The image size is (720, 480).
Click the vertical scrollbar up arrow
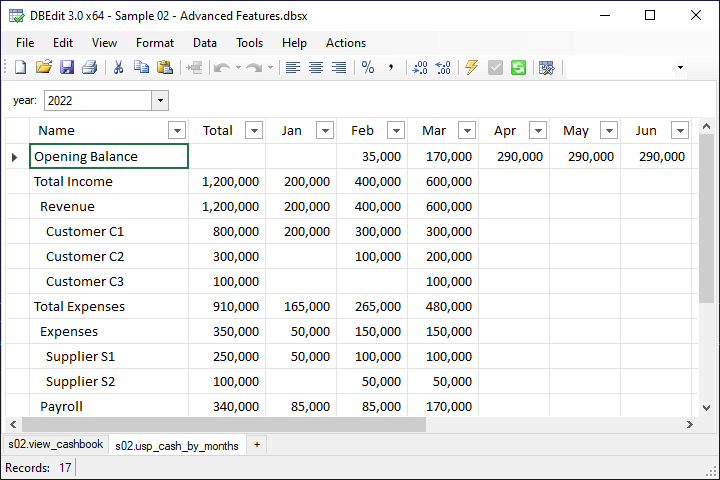pos(707,126)
